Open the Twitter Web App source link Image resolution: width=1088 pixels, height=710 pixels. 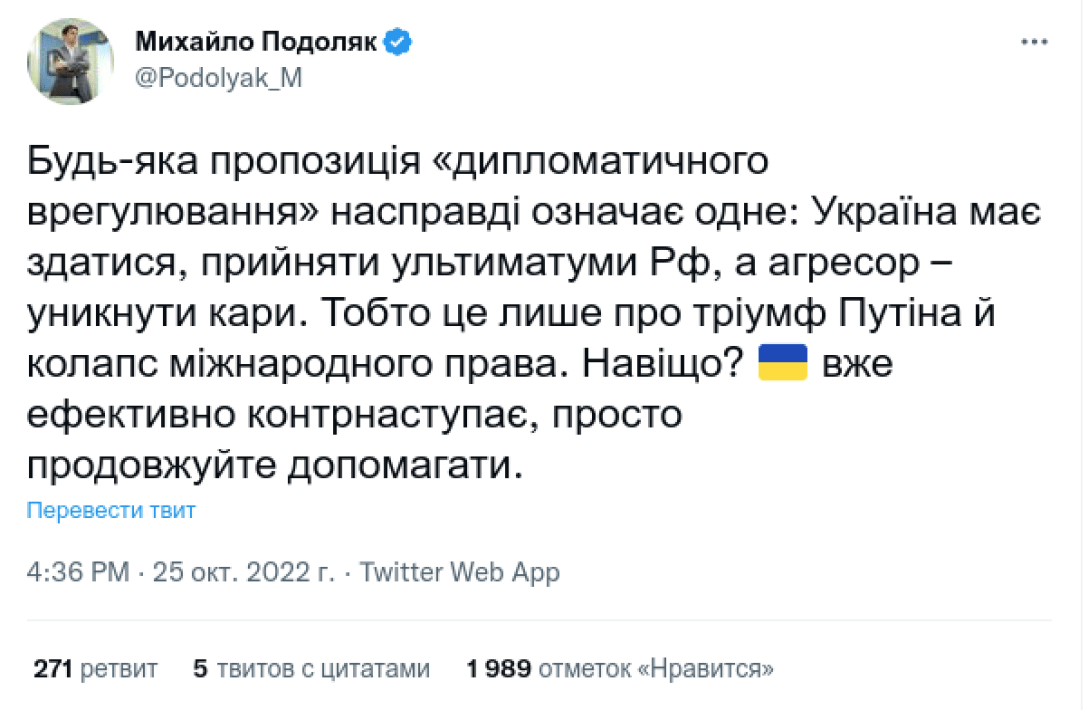click(459, 572)
